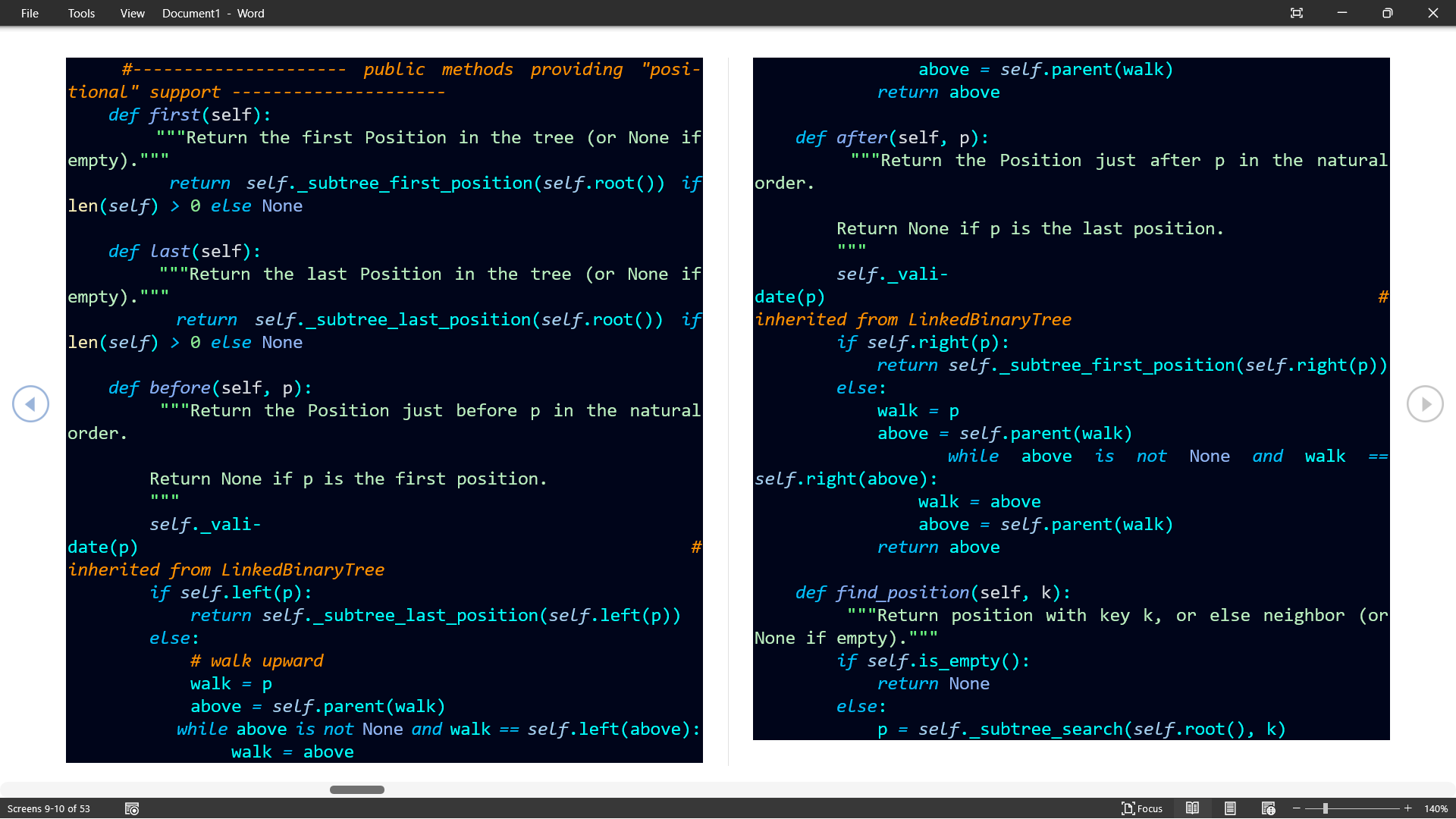Click the zoom in plus button
This screenshot has height=819, width=1456.
1408,808
